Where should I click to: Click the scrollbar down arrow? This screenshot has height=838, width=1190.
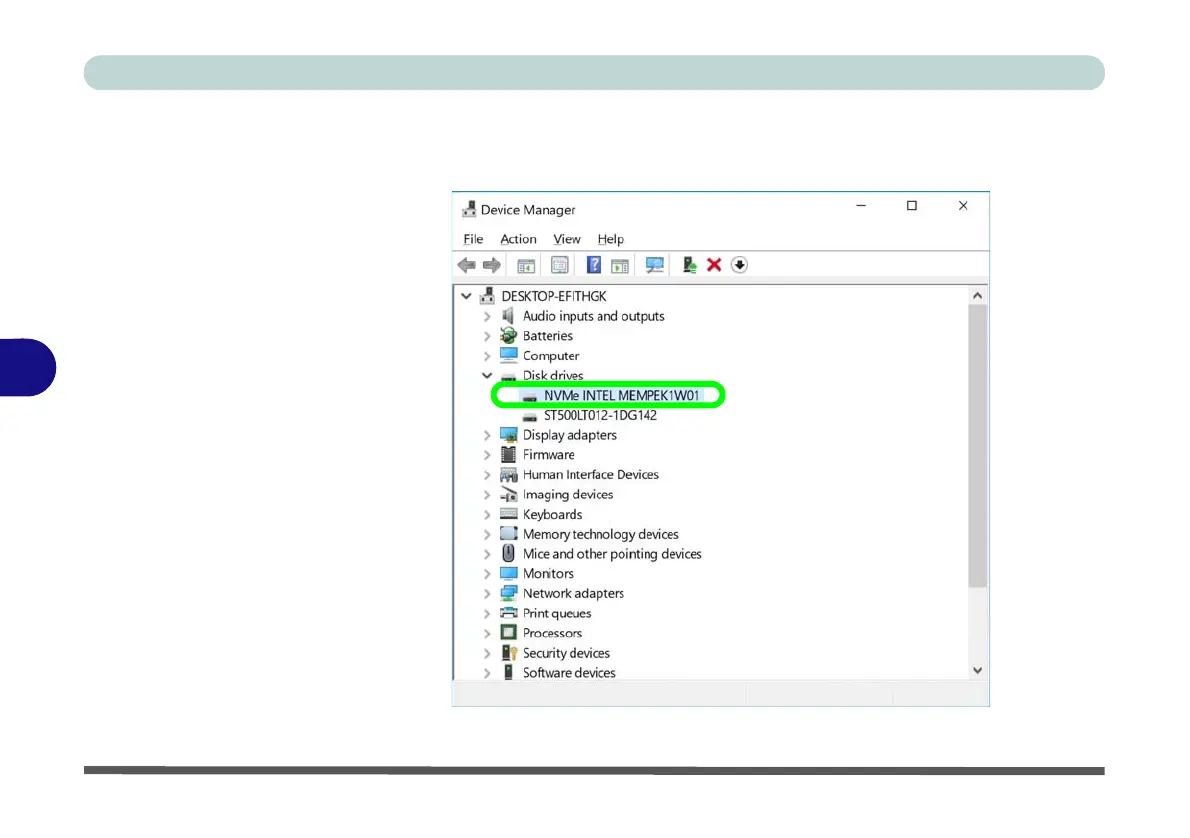click(978, 670)
